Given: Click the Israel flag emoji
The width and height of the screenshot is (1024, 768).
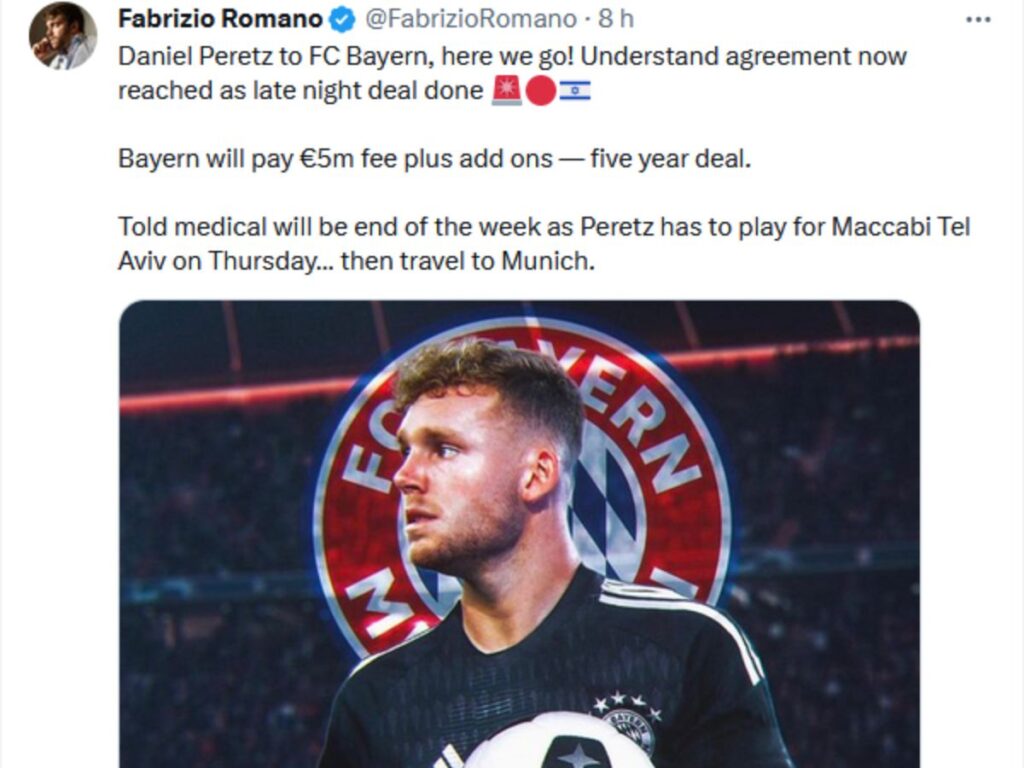Looking at the screenshot, I should 575,90.
